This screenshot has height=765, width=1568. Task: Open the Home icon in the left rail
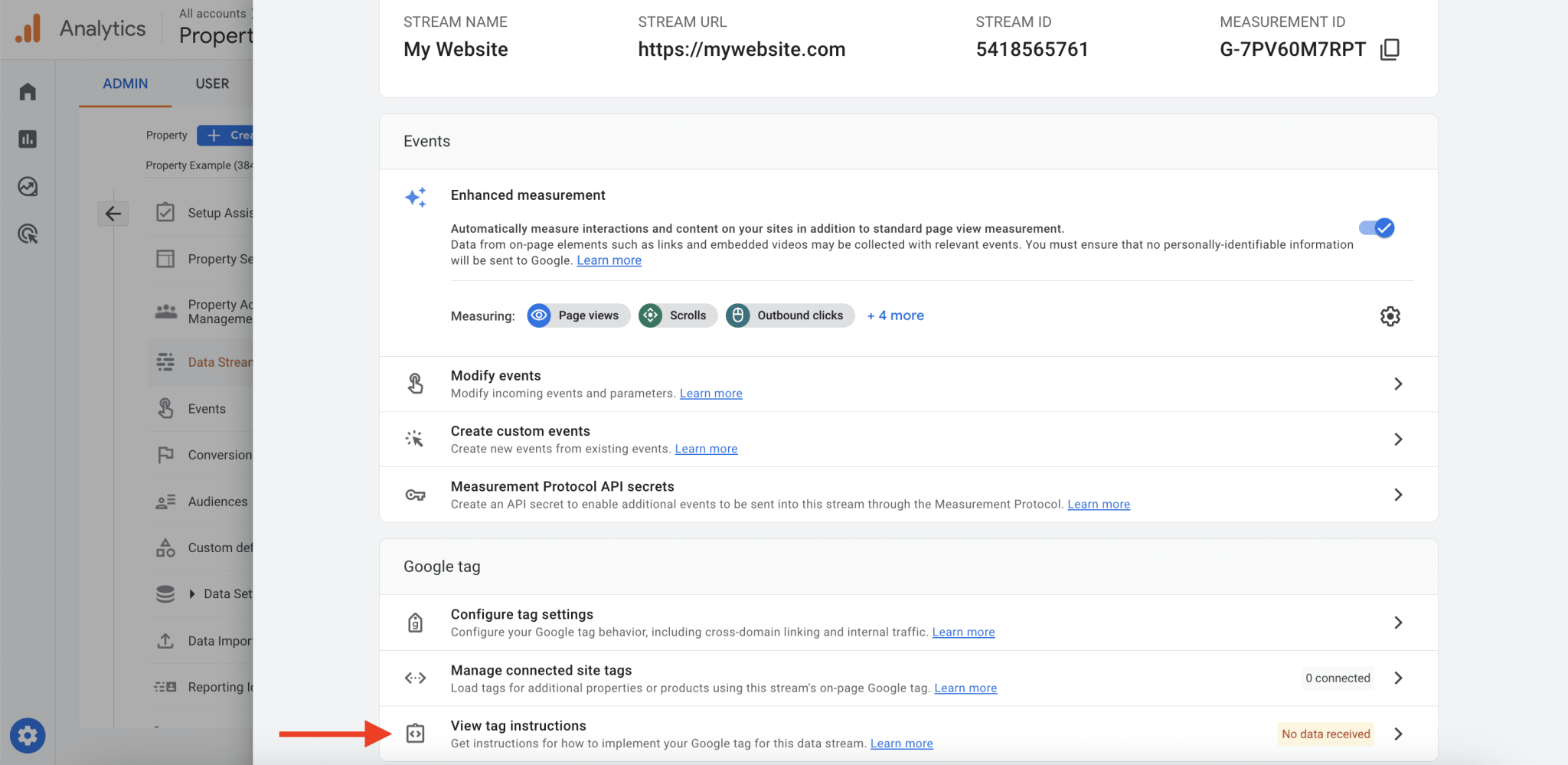click(x=28, y=90)
